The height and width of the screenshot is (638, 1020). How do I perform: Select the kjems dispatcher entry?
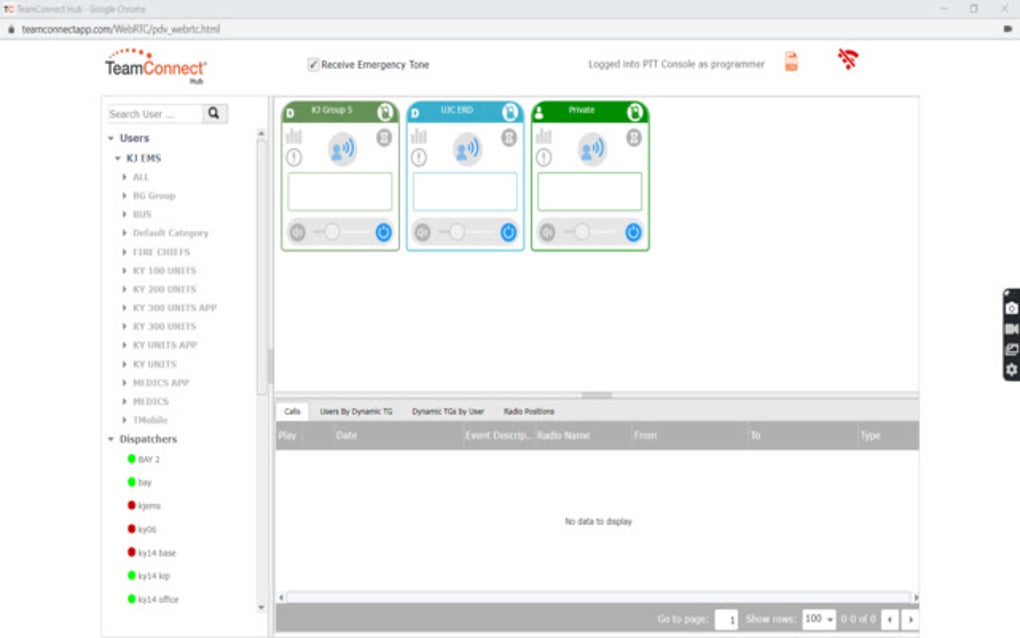click(148, 505)
